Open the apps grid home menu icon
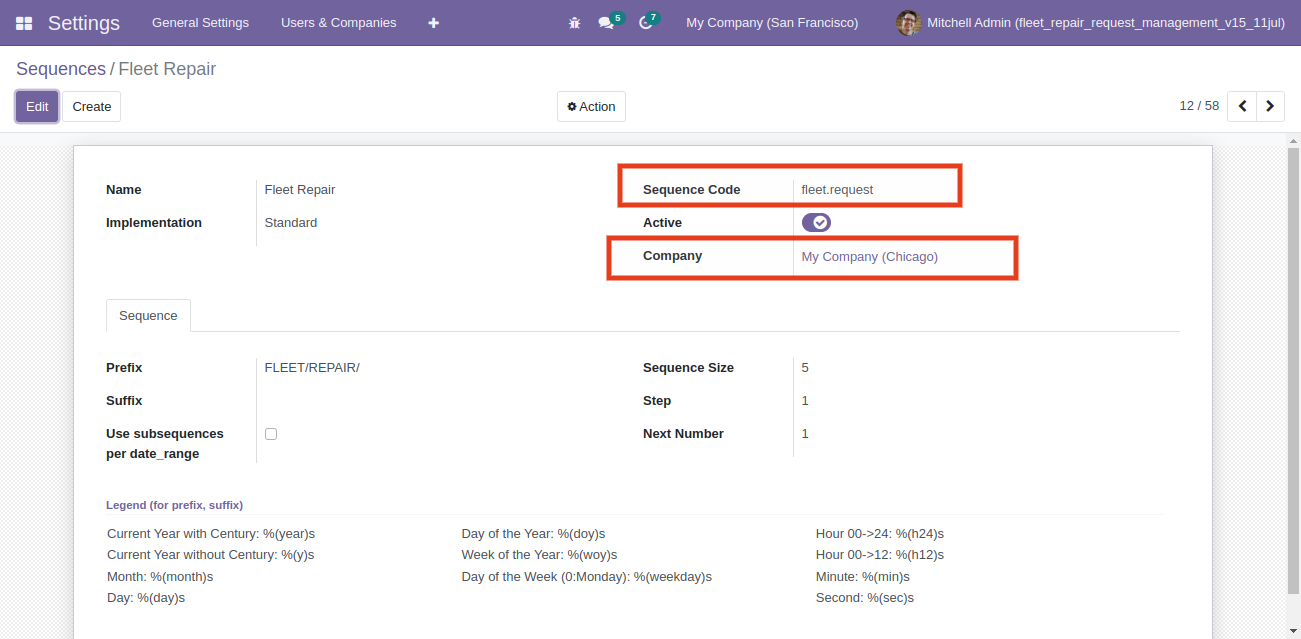 point(24,22)
